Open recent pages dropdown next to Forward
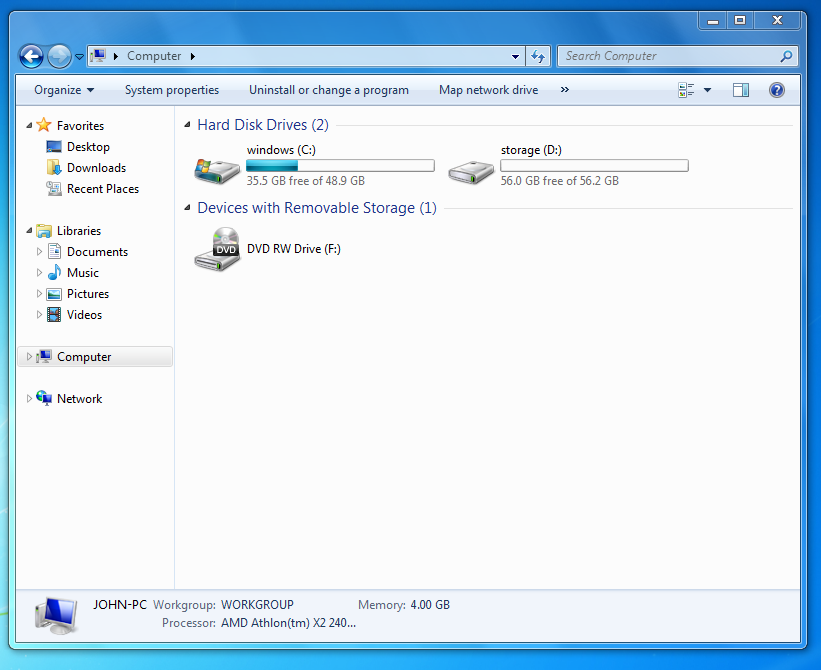Viewport: 821px width, 670px height. tap(79, 57)
